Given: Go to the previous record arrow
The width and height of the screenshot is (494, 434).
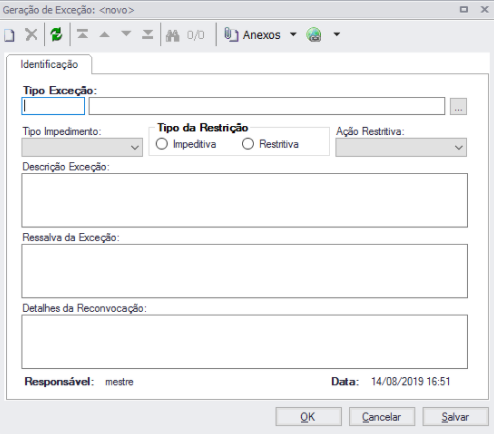Looking at the screenshot, I should click(x=105, y=34).
